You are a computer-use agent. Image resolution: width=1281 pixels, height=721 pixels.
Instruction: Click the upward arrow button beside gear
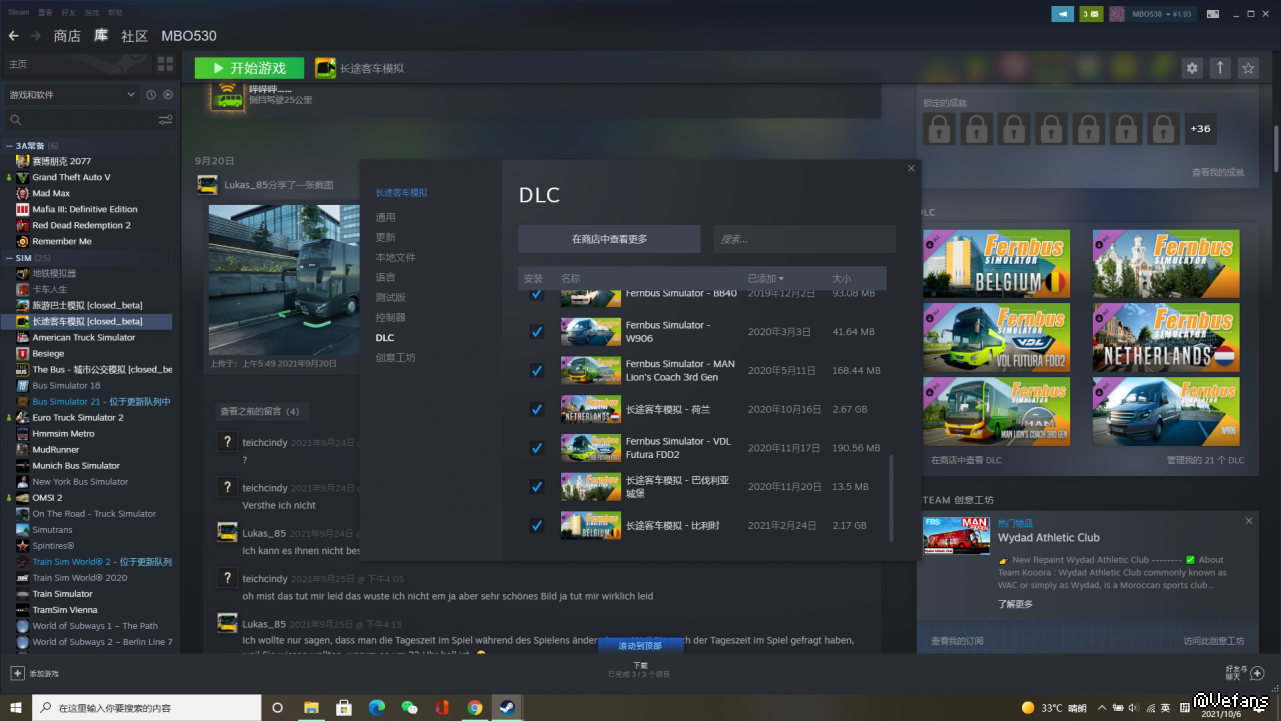click(1220, 68)
